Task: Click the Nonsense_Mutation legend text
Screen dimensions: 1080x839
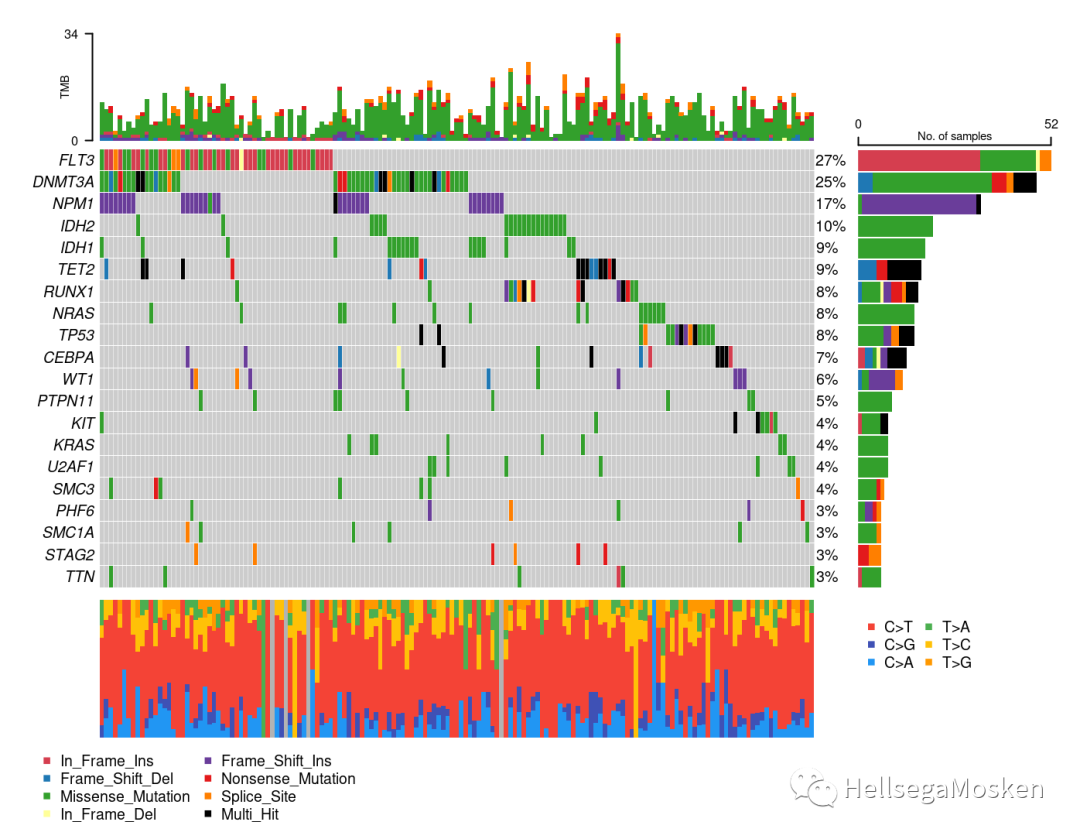Action: 288,778
